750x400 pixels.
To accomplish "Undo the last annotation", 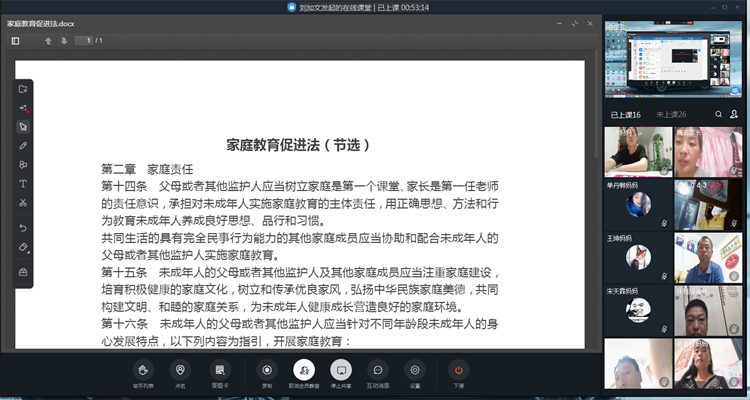I will click(x=23, y=228).
